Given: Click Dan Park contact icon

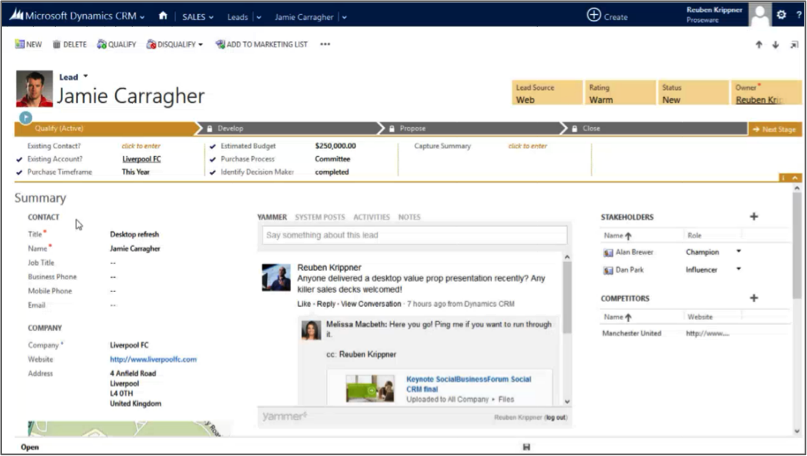Looking at the screenshot, I should point(608,270).
